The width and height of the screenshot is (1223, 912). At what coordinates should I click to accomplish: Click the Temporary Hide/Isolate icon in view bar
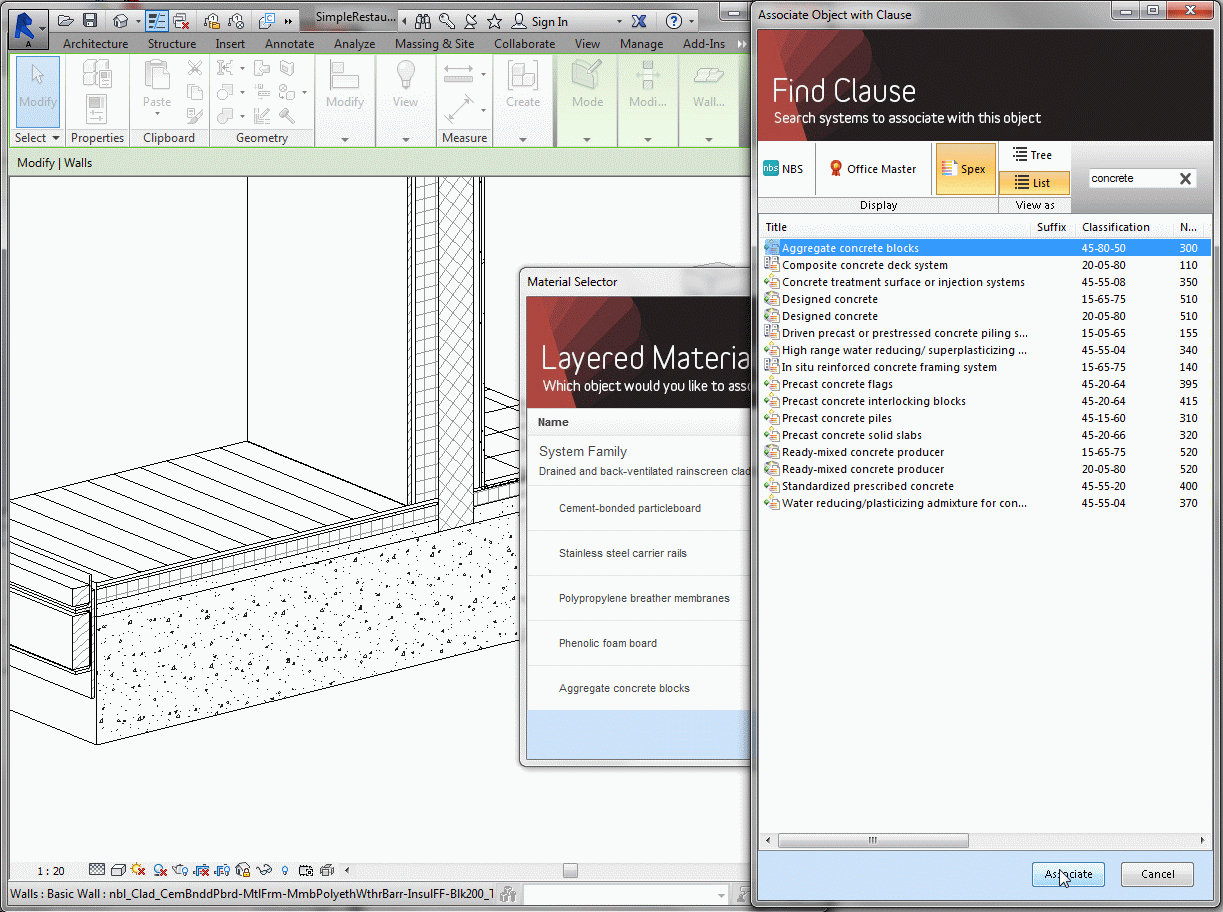(x=265, y=870)
